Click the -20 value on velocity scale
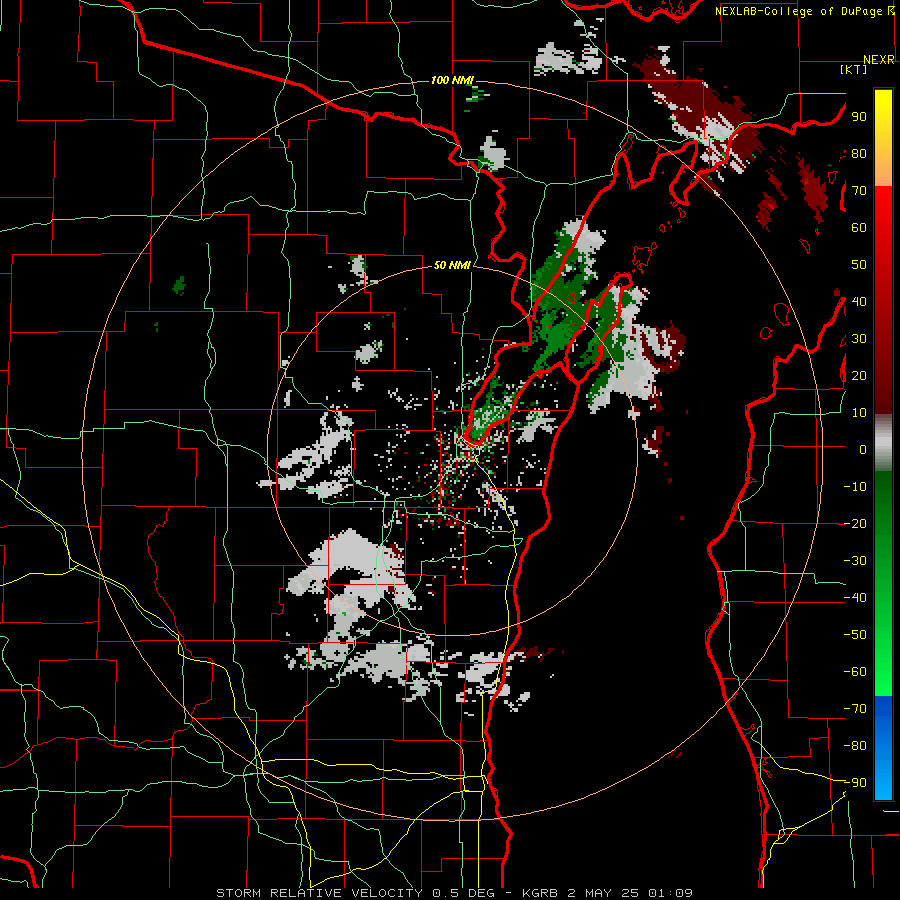This screenshot has height=900, width=900. tap(855, 523)
